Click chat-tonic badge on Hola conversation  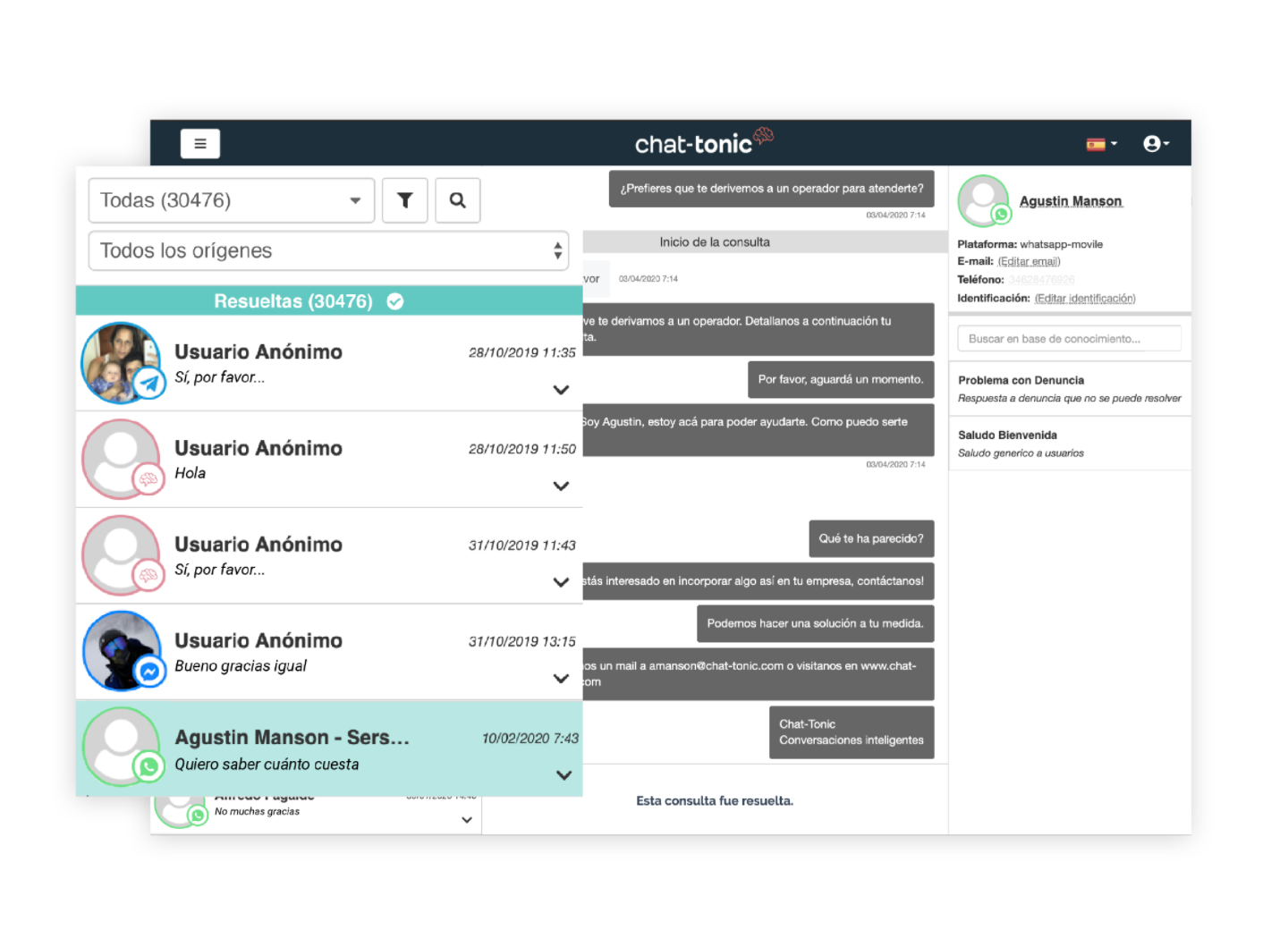[148, 480]
